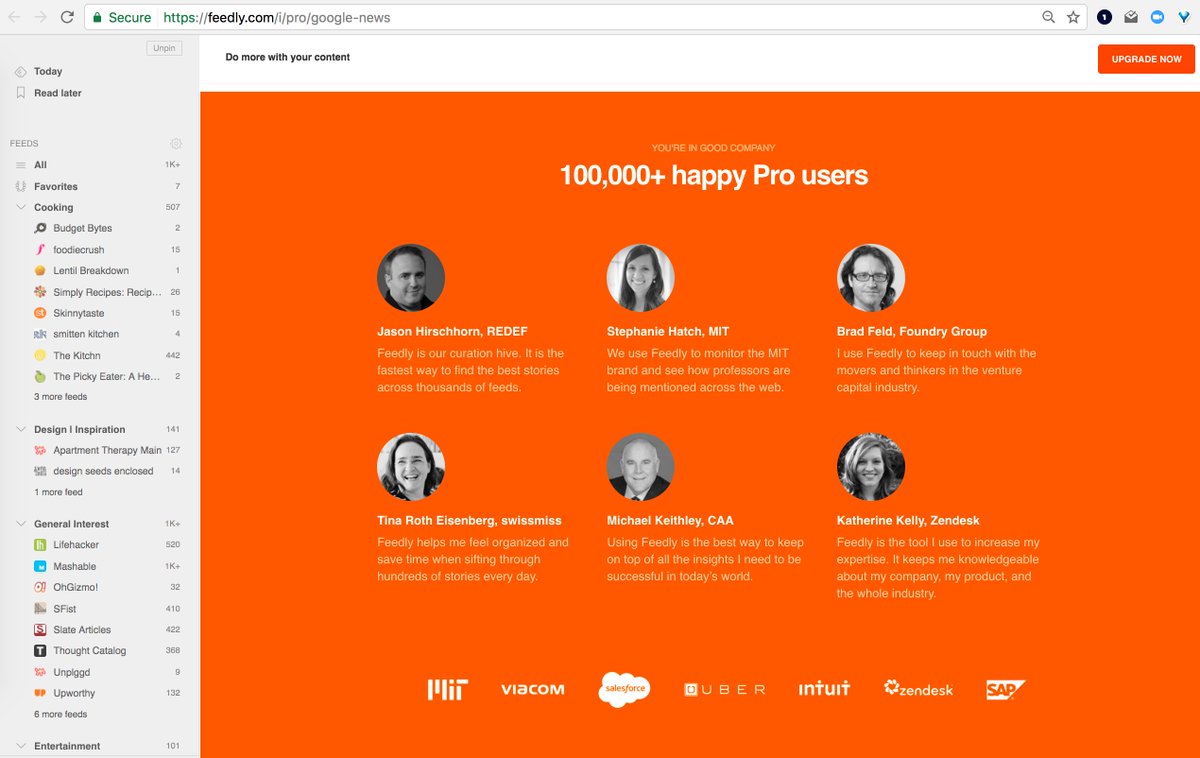Click the Read later bookmark icon
Screen dimensions: 1200x758
coord(21,93)
